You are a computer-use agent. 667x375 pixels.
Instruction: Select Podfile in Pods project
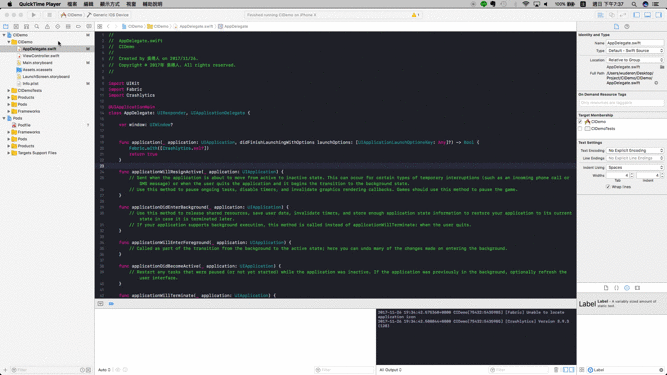[24, 125]
